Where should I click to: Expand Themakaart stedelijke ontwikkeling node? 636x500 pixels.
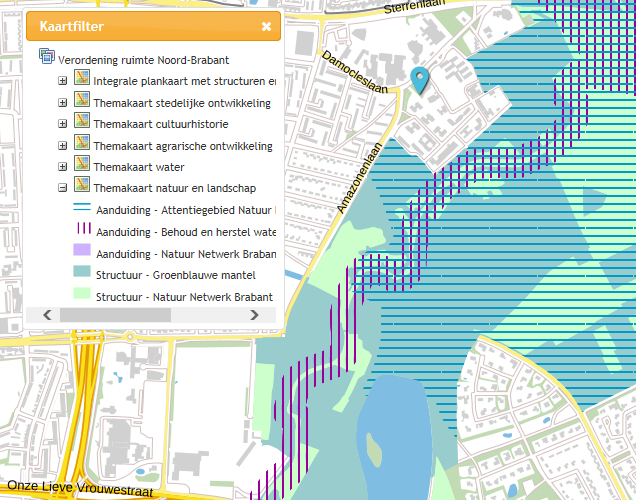(63, 102)
